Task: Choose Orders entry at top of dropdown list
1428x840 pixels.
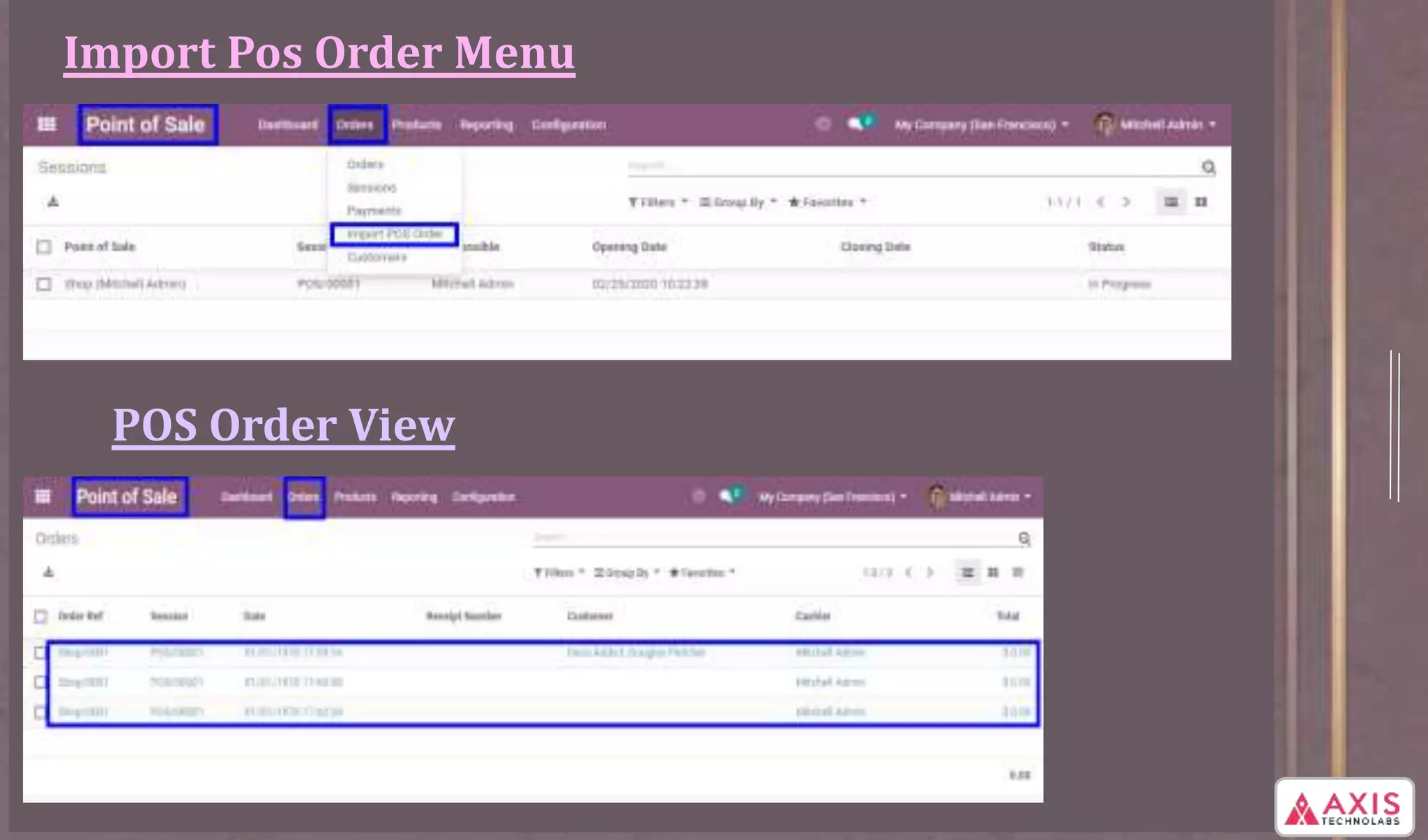Action: click(365, 165)
